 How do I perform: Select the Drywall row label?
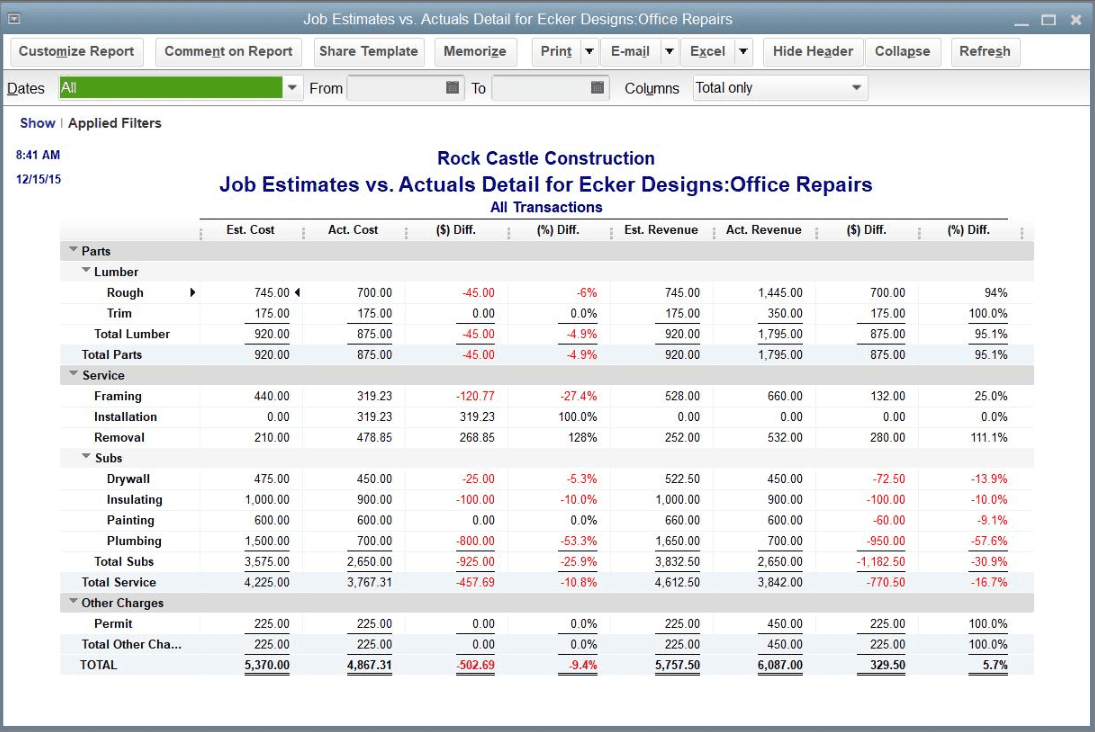click(x=128, y=478)
